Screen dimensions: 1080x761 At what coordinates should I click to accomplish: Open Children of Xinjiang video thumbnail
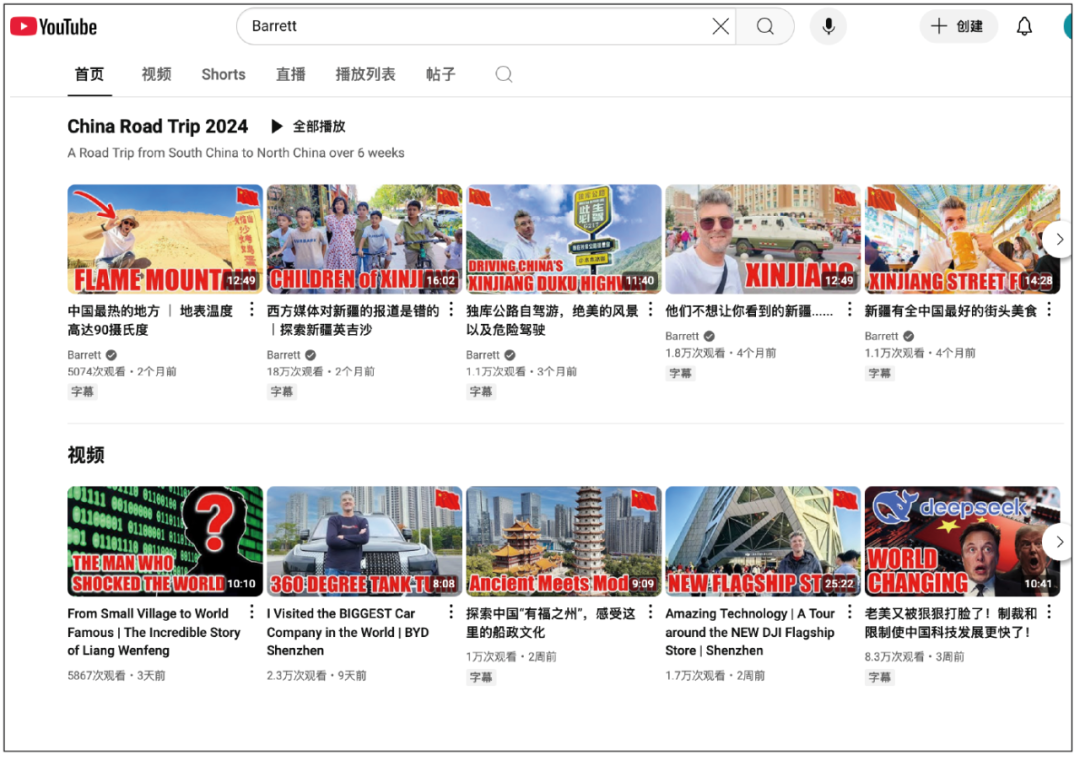click(364, 239)
